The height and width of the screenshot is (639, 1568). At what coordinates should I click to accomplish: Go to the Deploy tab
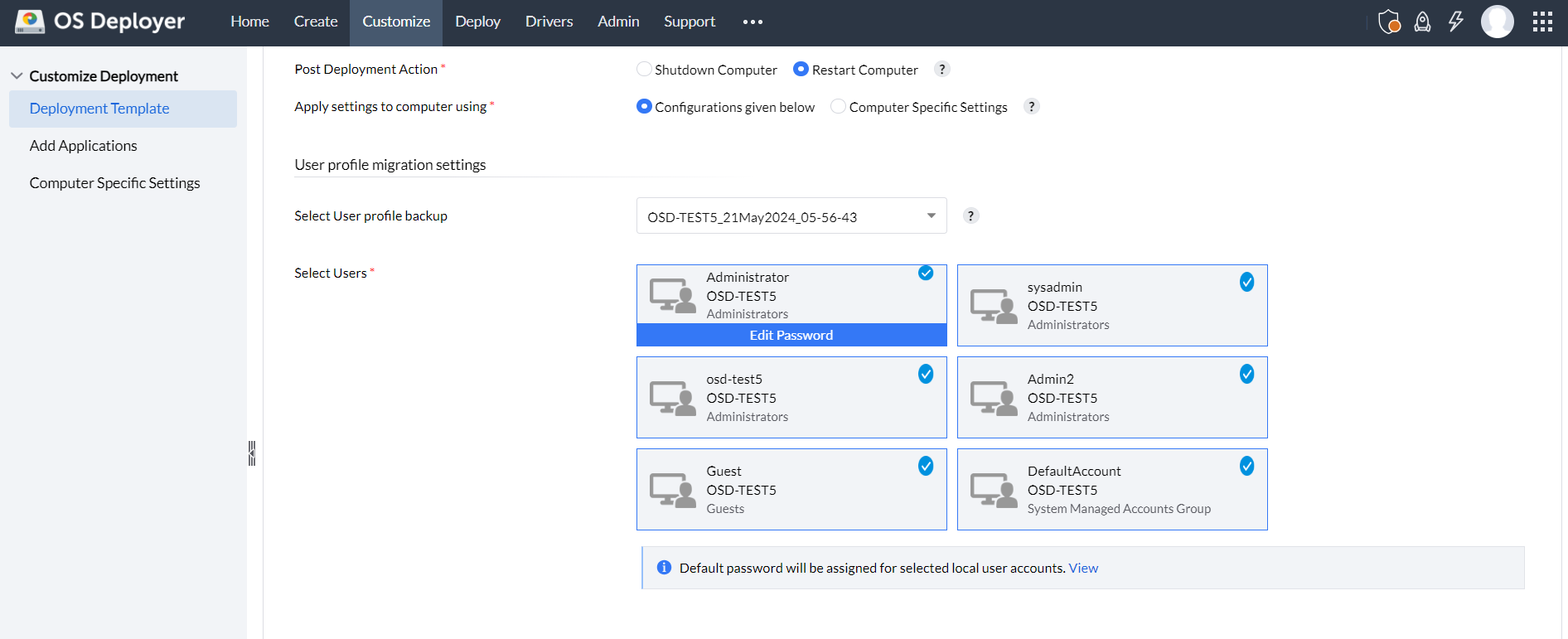click(x=477, y=22)
